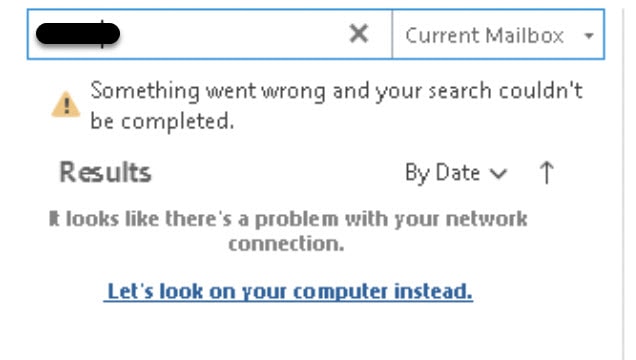The image size is (636, 360).
Task: Click the word 'computer' in the blue link
Action: 340,291
